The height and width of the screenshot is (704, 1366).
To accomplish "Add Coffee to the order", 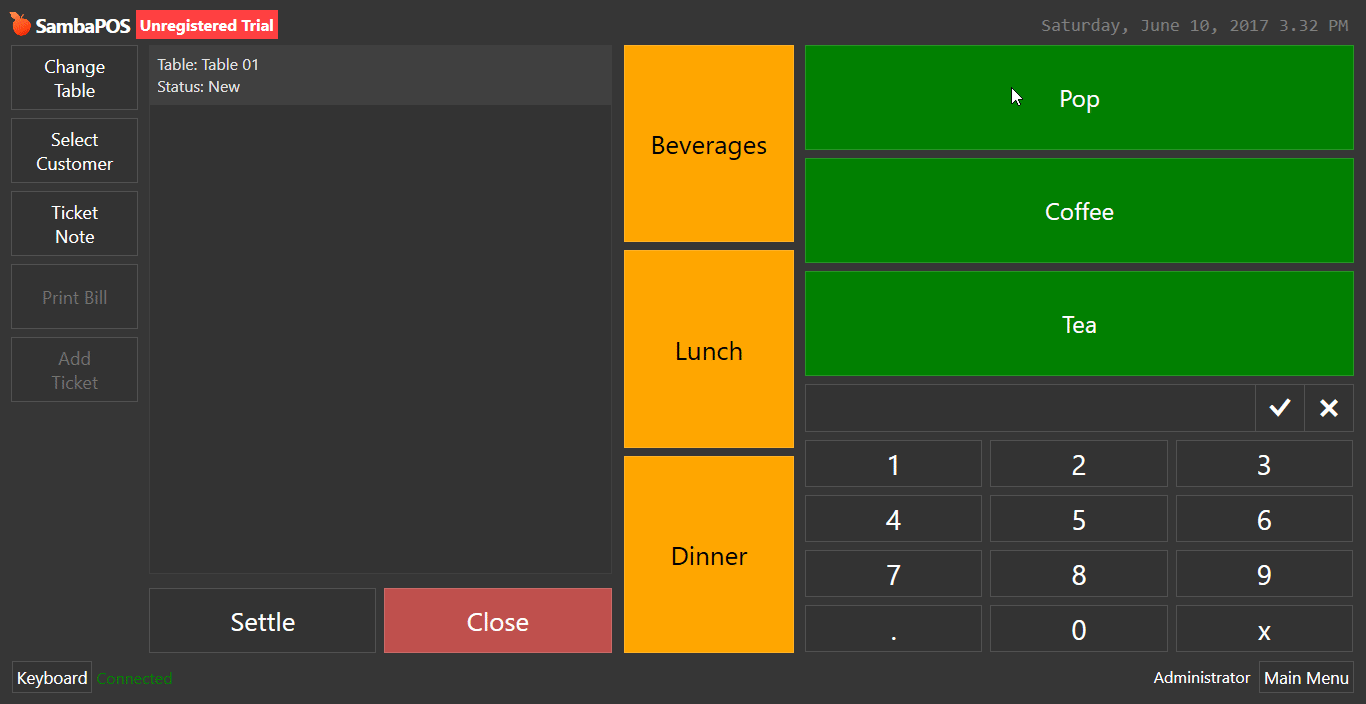I will (x=1079, y=211).
